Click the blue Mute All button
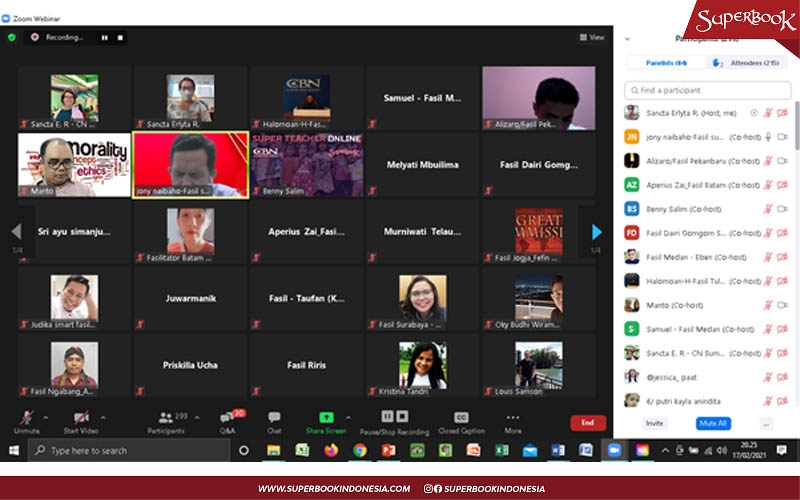Screen dimensions: 800x500 (713, 423)
